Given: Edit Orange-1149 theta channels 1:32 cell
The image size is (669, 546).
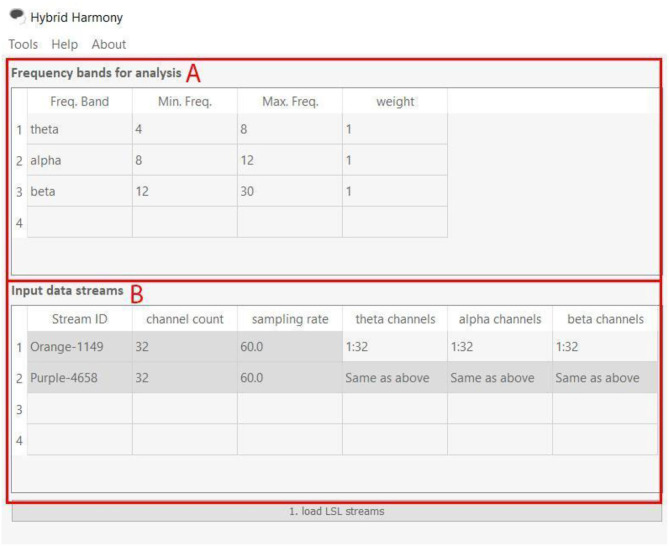Looking at the screenshot, I should point(395,347).
